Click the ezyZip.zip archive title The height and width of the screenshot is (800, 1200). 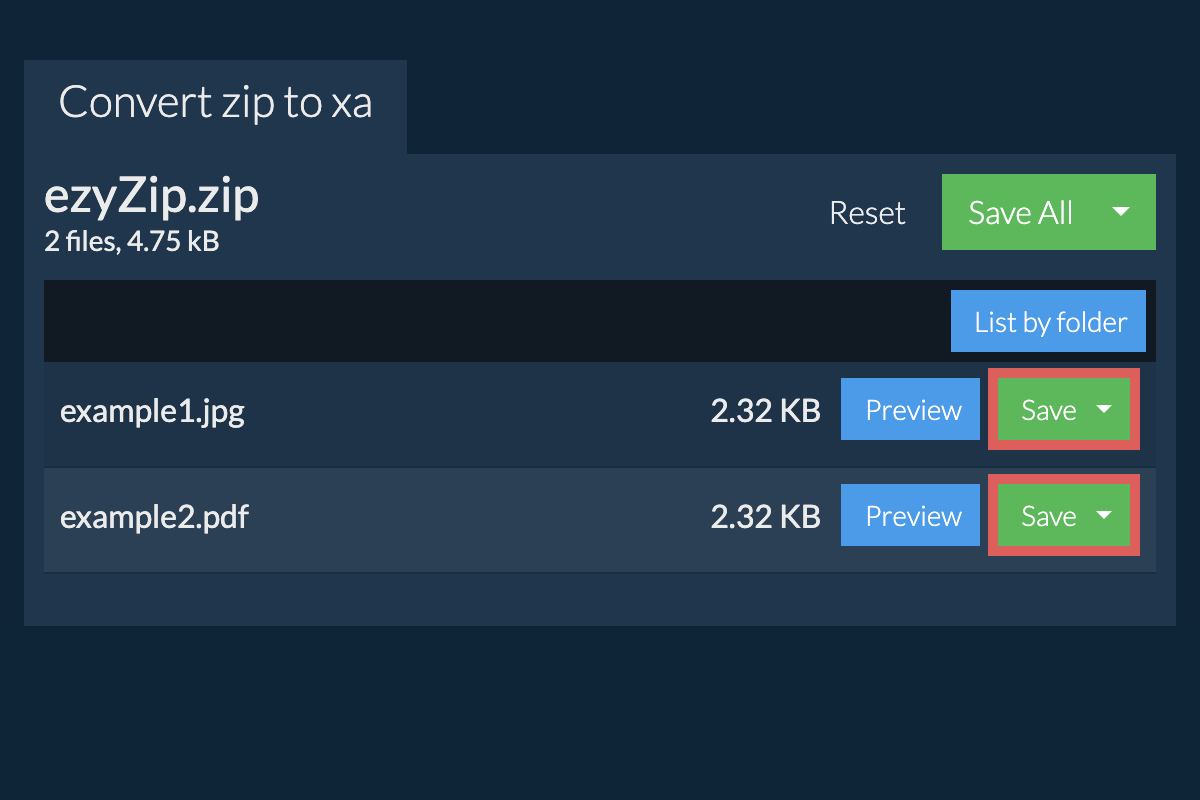tap(152, 198)
